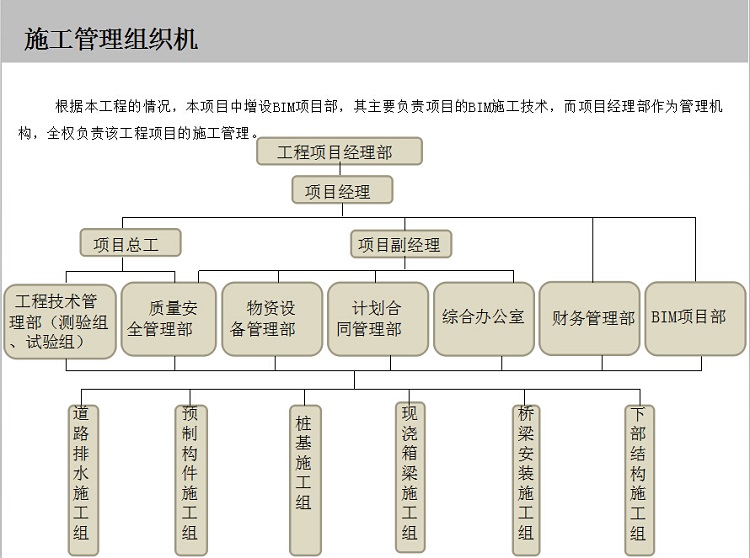
Task: Click the 综合办公室 box
Action: (x=484, y=319)
